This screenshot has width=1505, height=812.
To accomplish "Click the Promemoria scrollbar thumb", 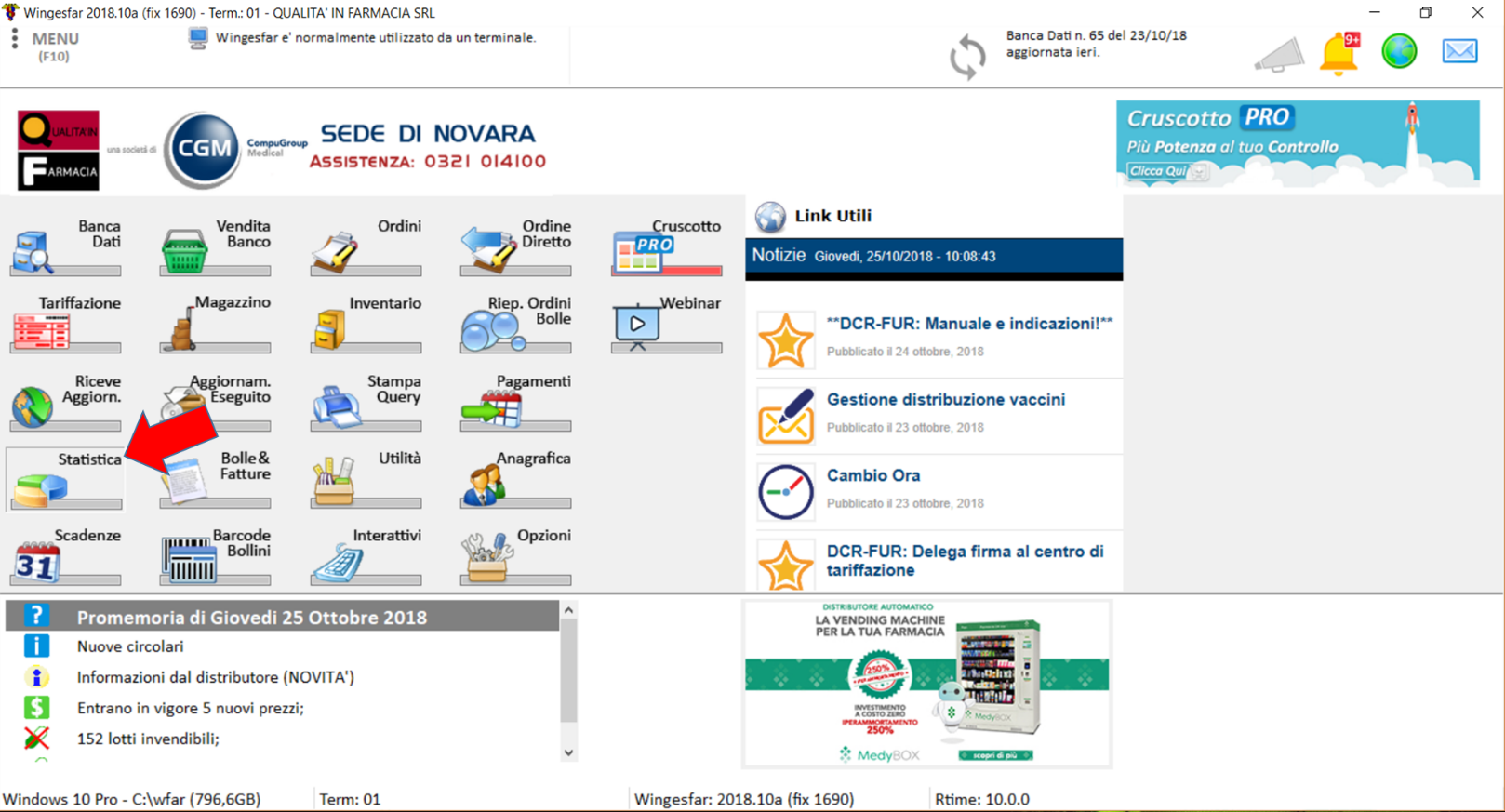I will (x=568, y=670).
